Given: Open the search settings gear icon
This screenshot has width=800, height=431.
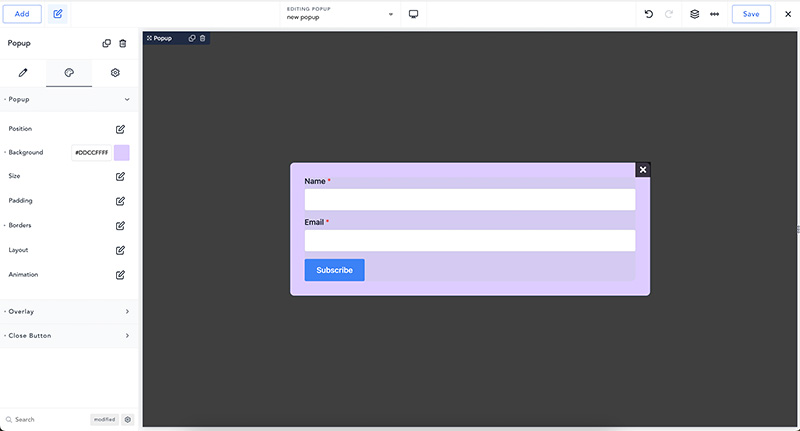Looking at the screenshot, I should coord(128,419).
